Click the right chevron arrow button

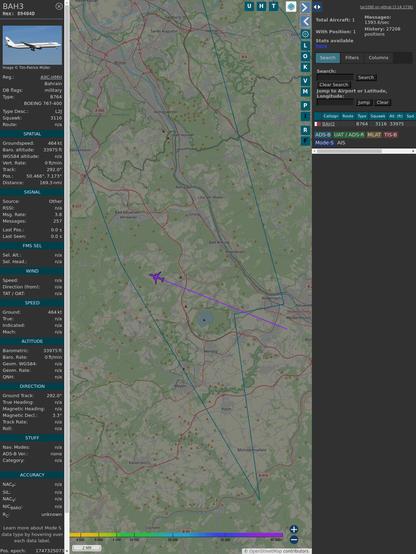pos(305,7)
